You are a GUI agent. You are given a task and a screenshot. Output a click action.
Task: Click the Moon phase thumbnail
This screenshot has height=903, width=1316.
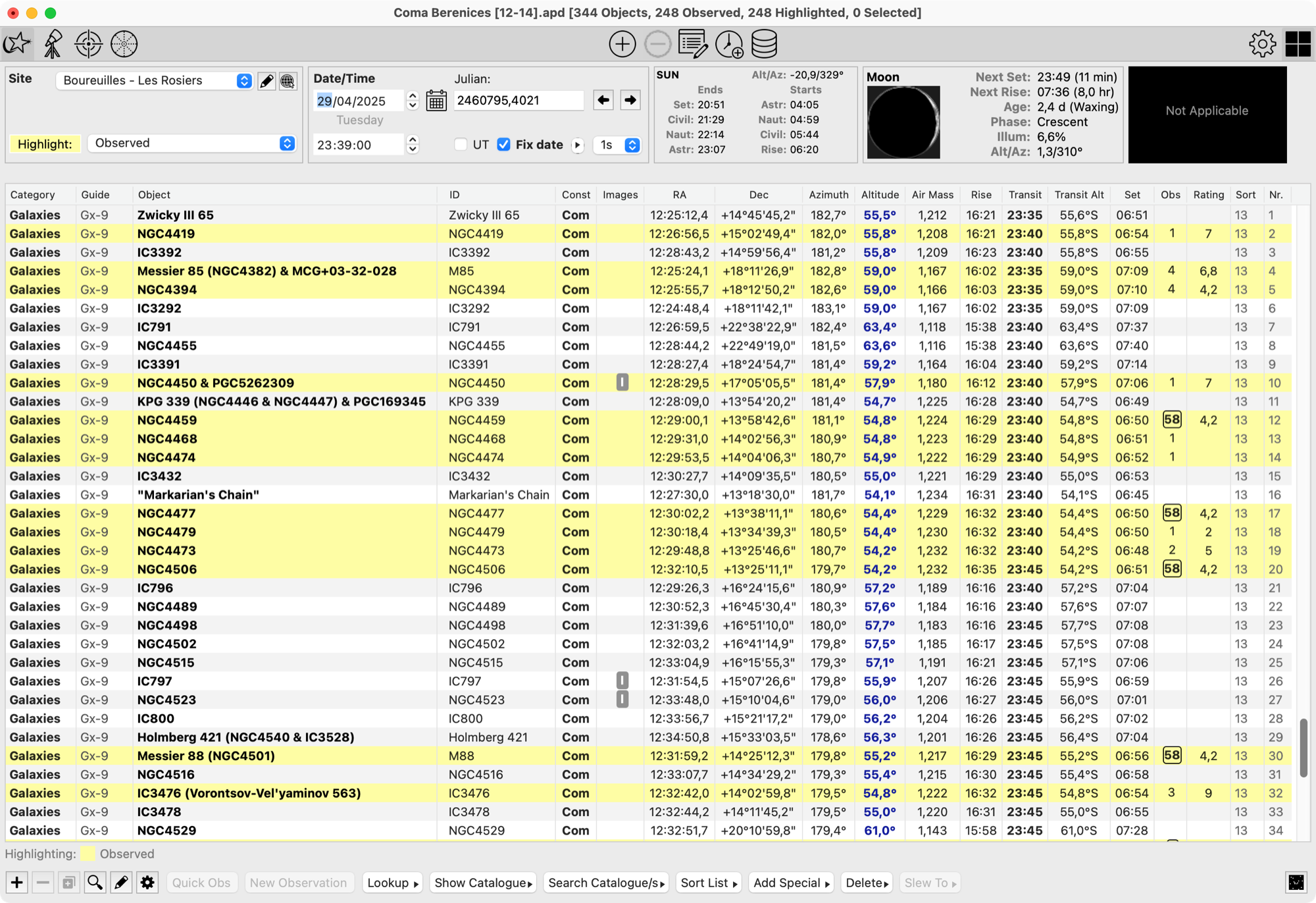(903, 122)
